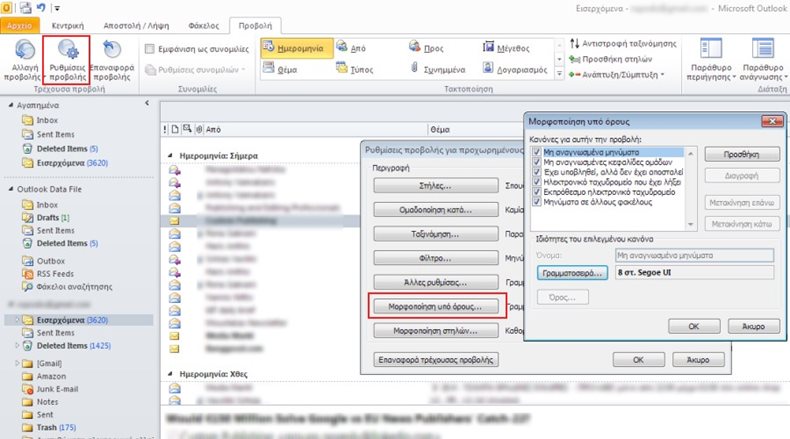Expand the [Gmail] folder

(x=17, y=363)
